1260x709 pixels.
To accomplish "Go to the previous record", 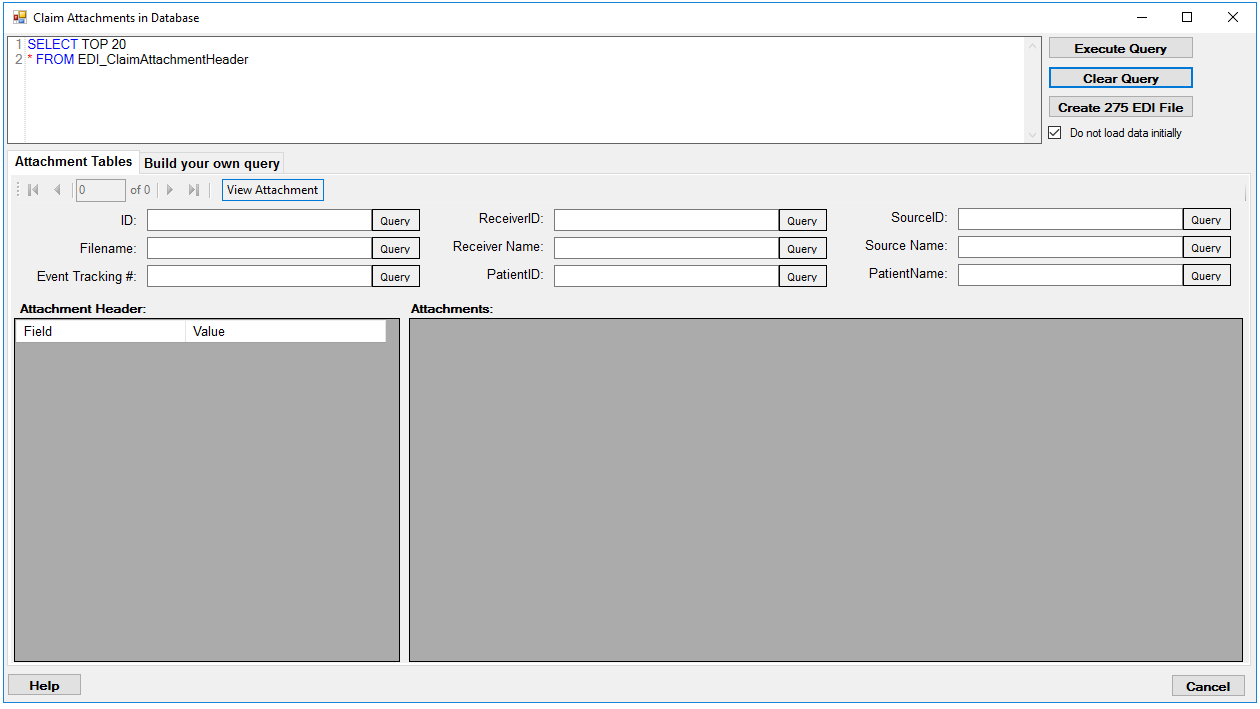I will click(x=57, y=190).
